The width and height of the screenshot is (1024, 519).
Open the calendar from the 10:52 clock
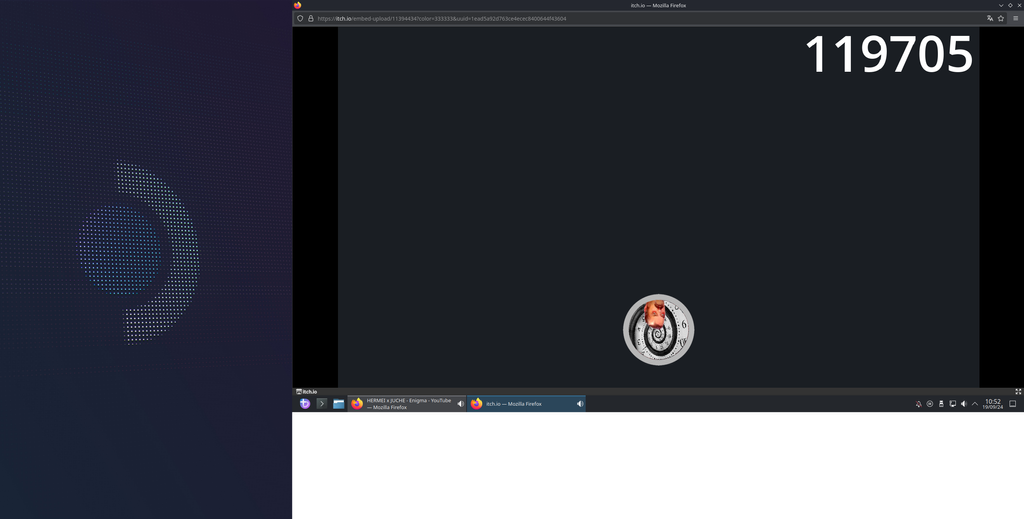993,404
